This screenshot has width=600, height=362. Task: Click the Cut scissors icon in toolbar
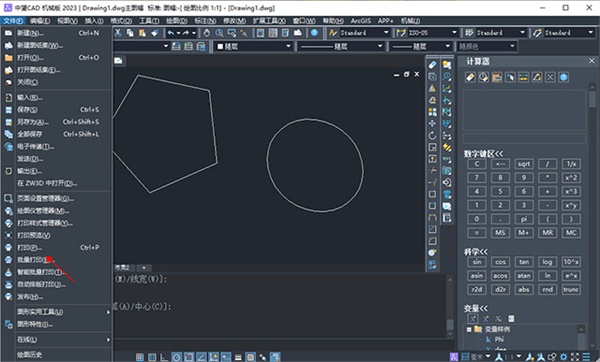pyautogui.click(x=118, y=33)
